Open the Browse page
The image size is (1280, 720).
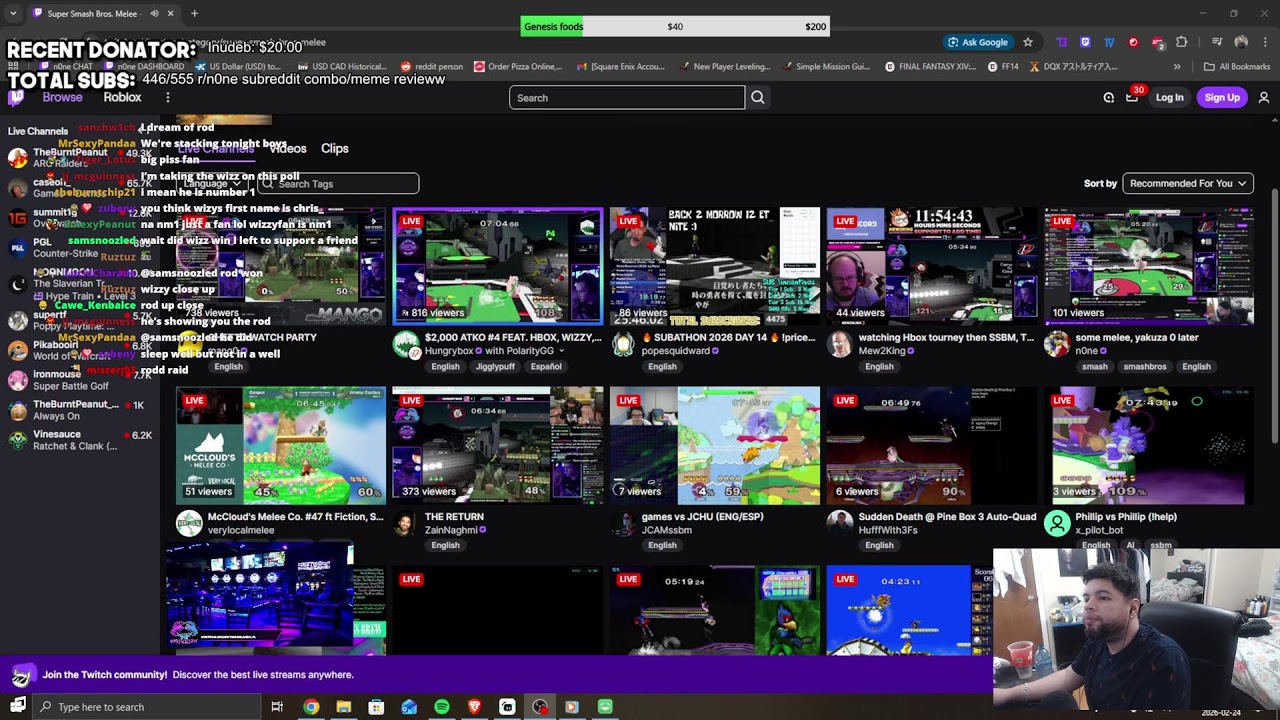coord(62,97)
